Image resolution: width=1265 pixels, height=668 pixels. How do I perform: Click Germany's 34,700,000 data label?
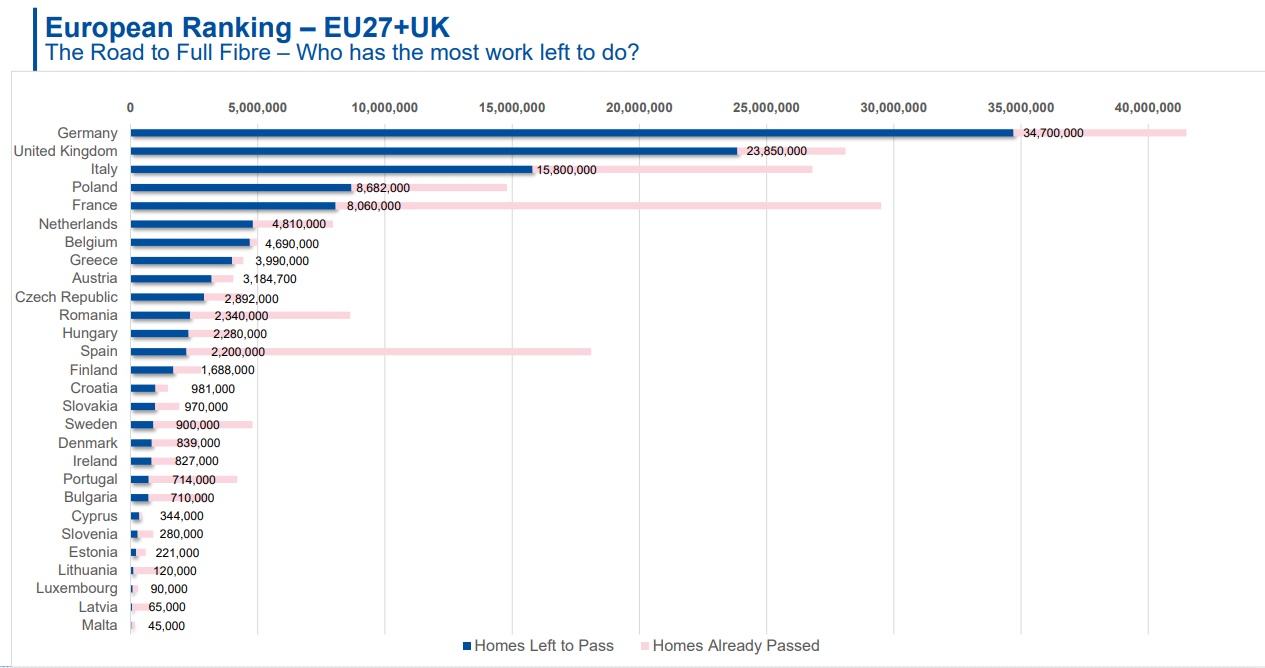1053,133
